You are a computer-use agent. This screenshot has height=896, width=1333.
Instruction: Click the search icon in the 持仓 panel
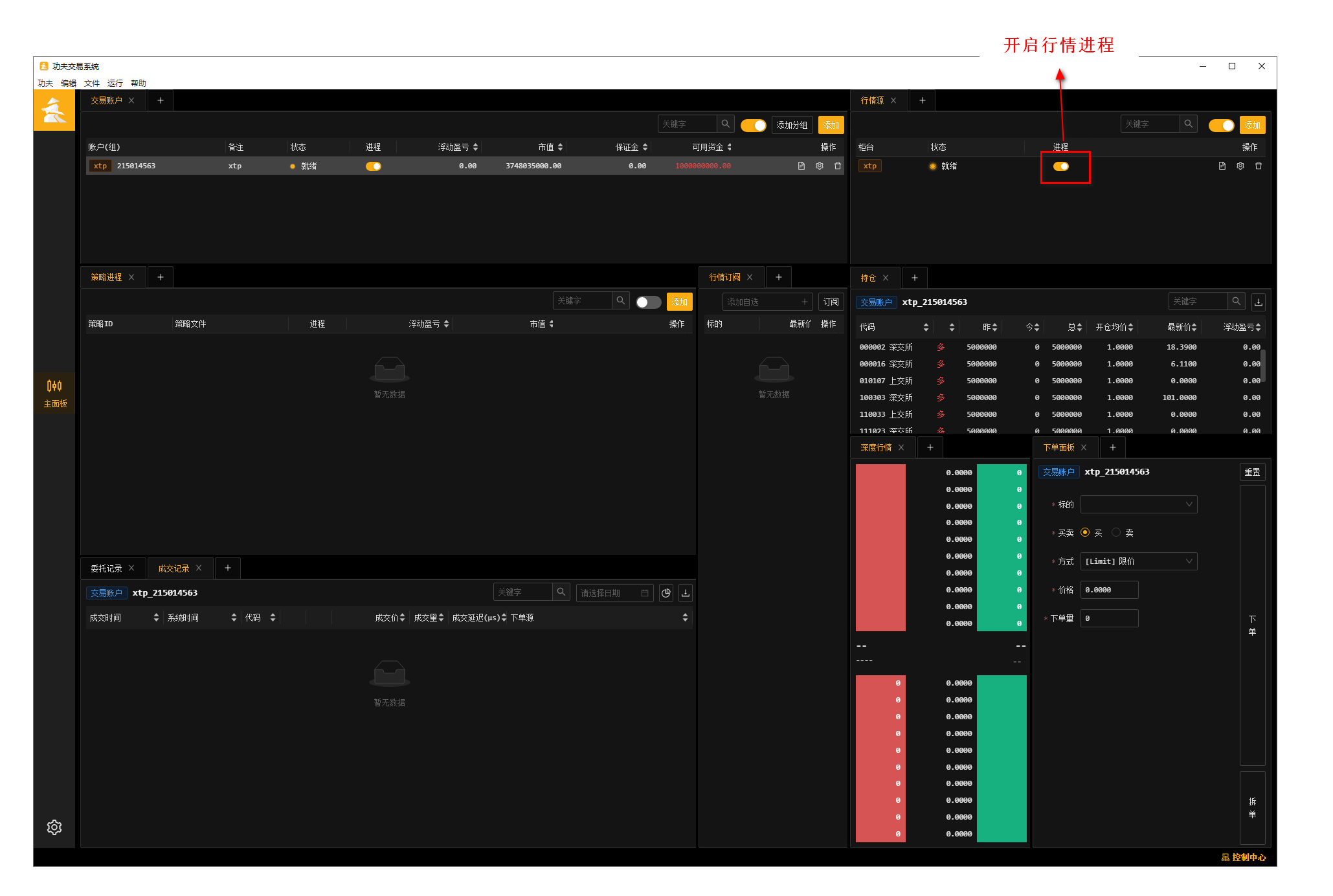1236,301
